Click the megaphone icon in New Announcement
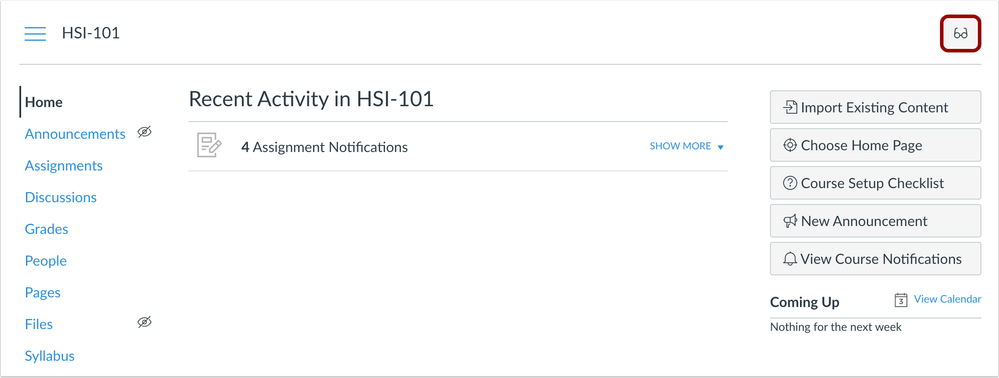The image size is (999, 378). pyautogui.click(x=790, y=221)
